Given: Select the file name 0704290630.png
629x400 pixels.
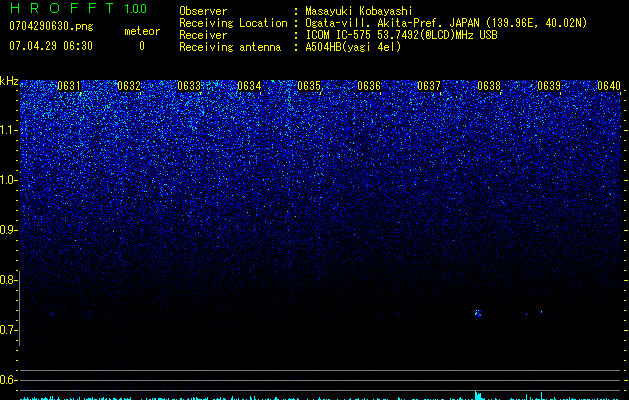Looking at the screenshot, I should (51, 27).
